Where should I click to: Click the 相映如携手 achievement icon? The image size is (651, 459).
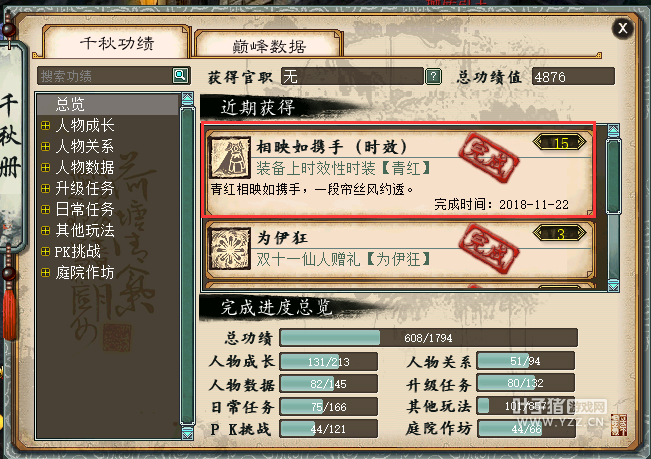(230, 158)
